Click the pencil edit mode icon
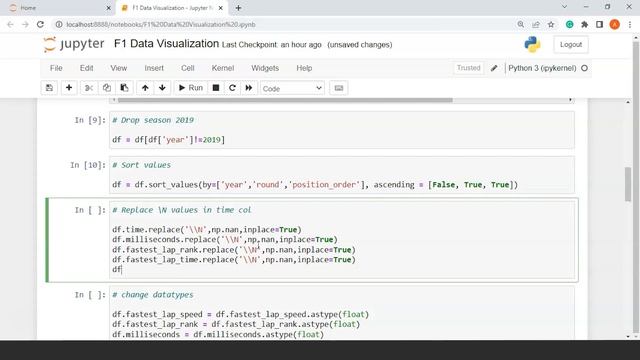 (494, 68)
